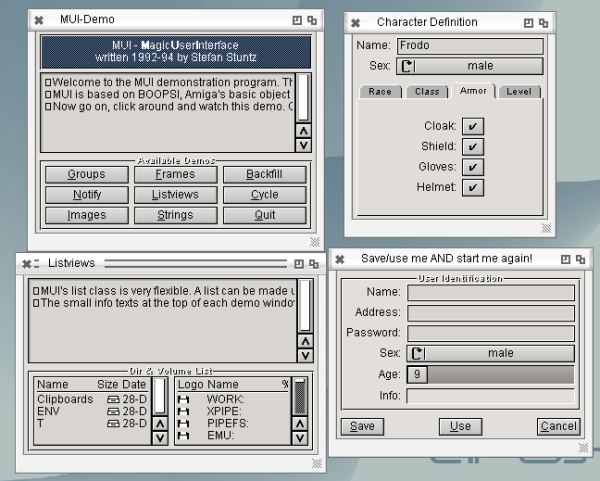Click the disk icon beside Clipboards entry
Image resolution: width=600 pixels, height=481 pixels.
(x=114, y=399)
